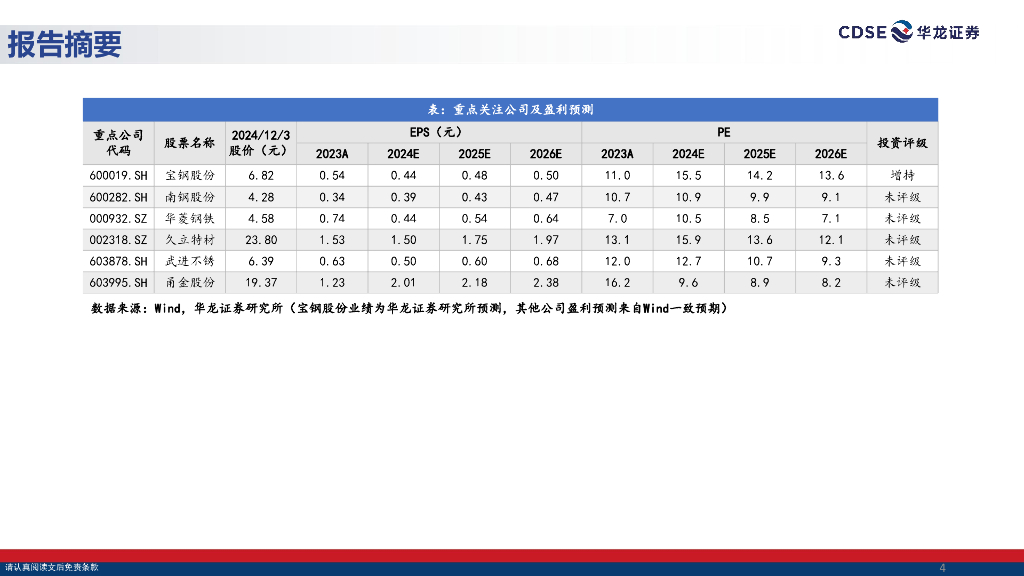The image size is (1024, 576).
Task: Select stock name 甬金股份
Action: pos(189,283)
